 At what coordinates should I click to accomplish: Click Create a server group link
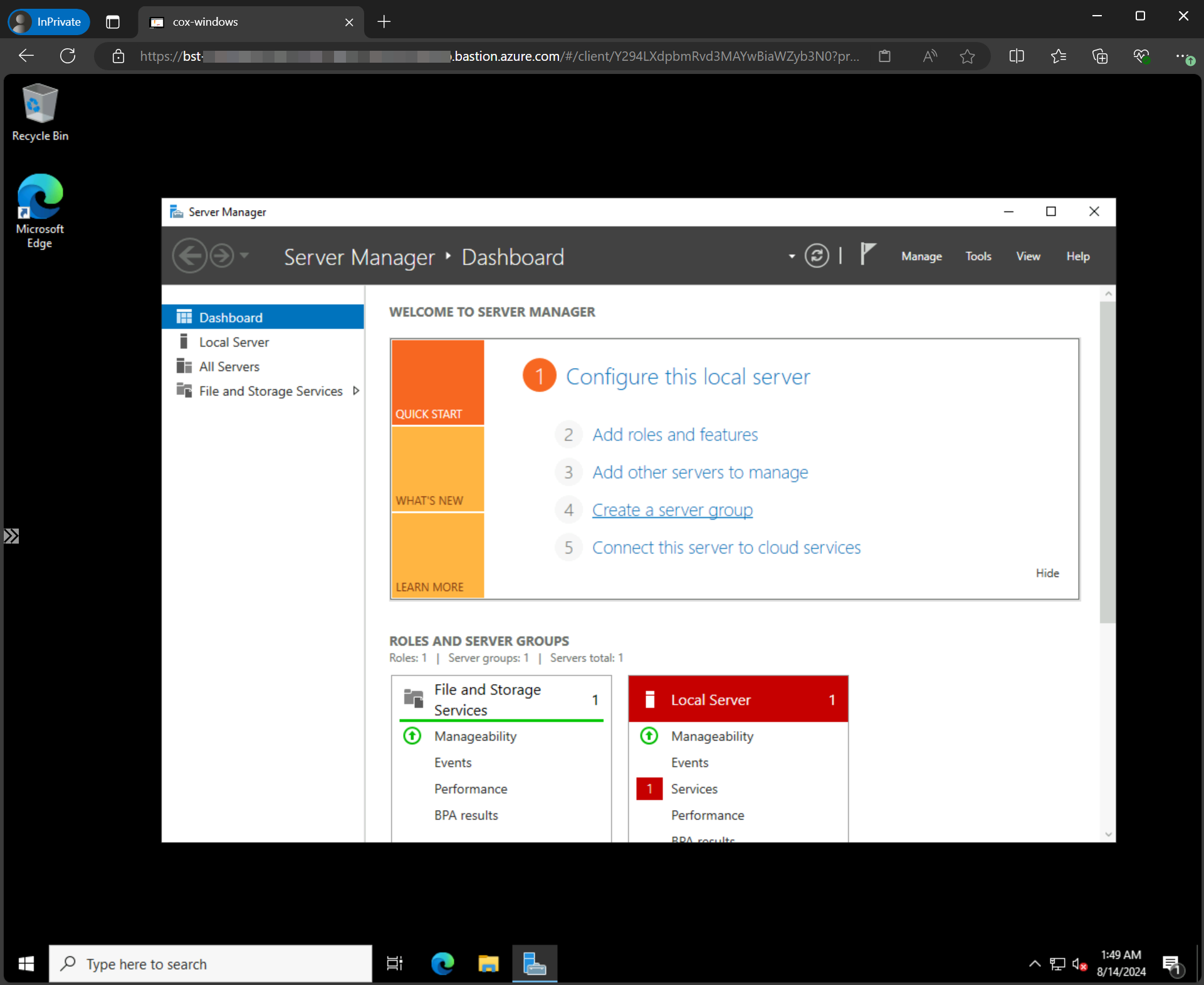point(673,510)
